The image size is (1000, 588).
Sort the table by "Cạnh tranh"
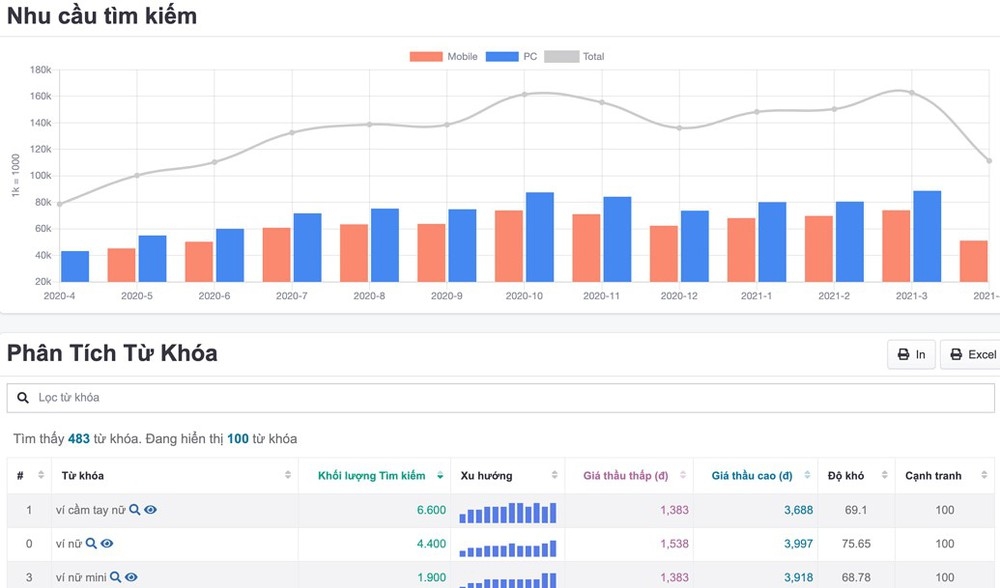(x=932, y=475)
